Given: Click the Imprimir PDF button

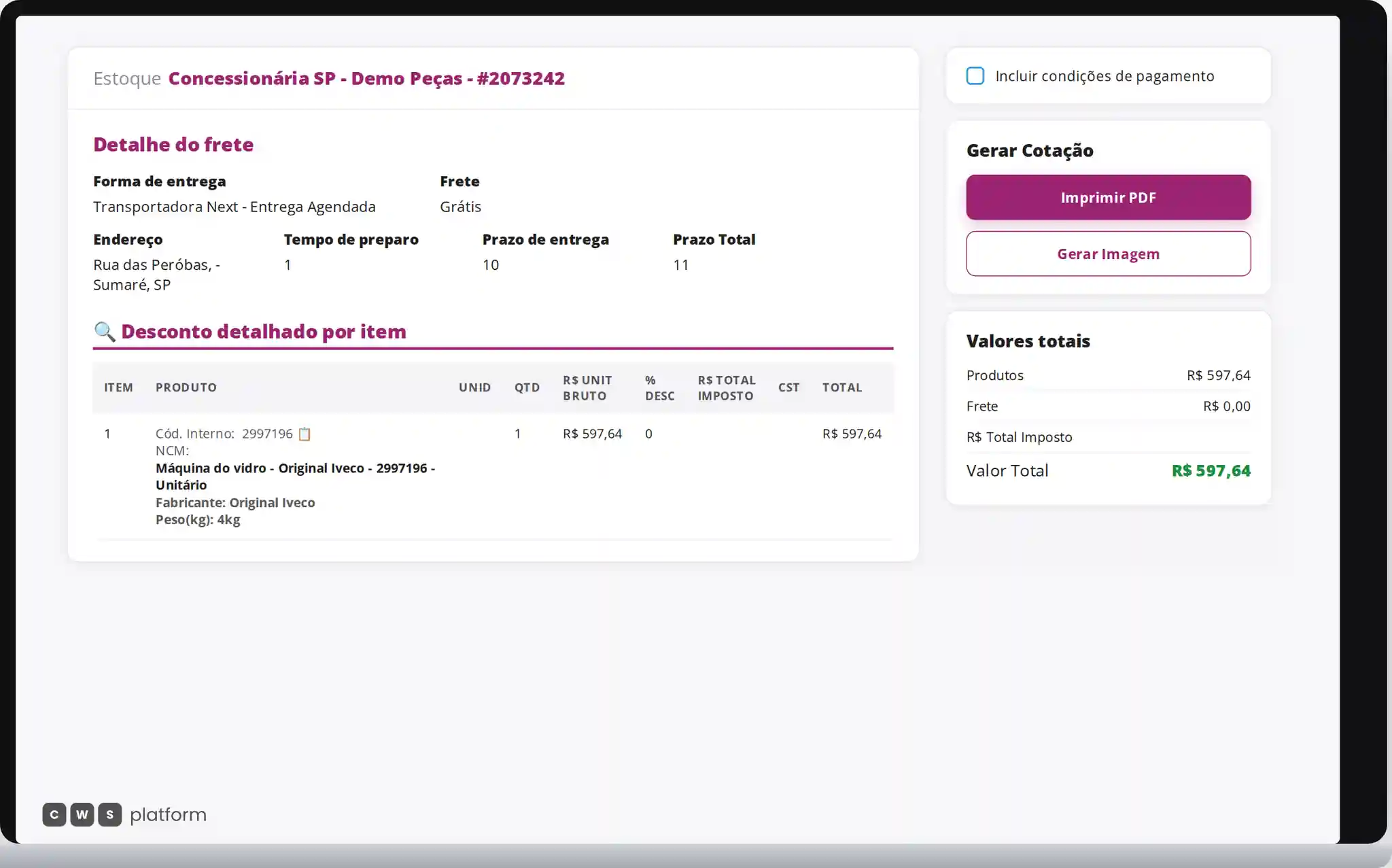Looking at the screenshot, I should point(1109,198).
